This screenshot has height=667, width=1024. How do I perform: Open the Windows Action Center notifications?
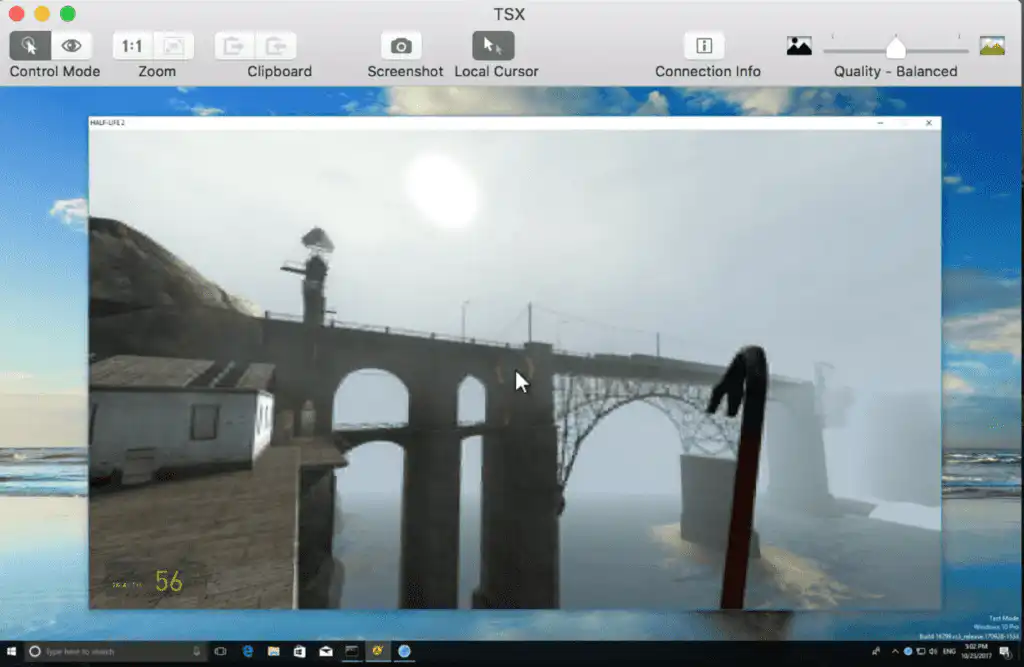click(x=1005, y=651)
